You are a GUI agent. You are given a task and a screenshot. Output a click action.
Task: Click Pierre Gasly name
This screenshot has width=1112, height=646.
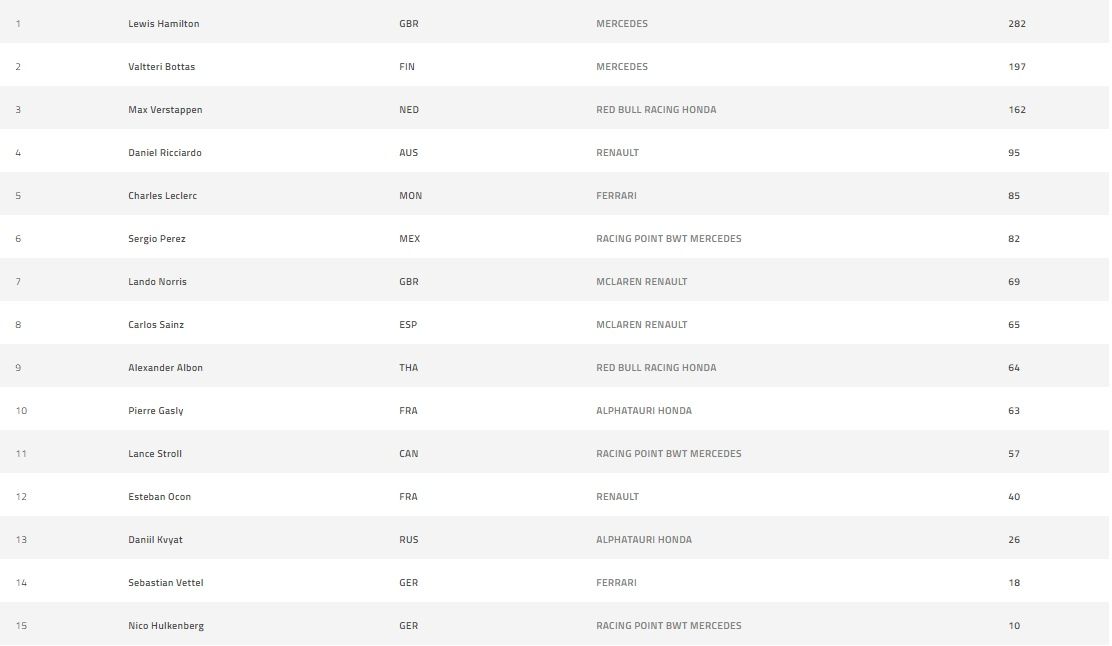155,411
